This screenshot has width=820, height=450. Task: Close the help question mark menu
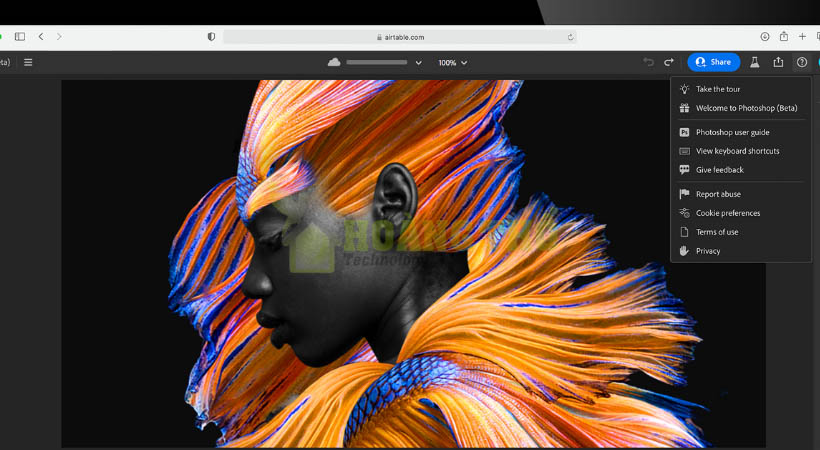click(x=802, y=62)
